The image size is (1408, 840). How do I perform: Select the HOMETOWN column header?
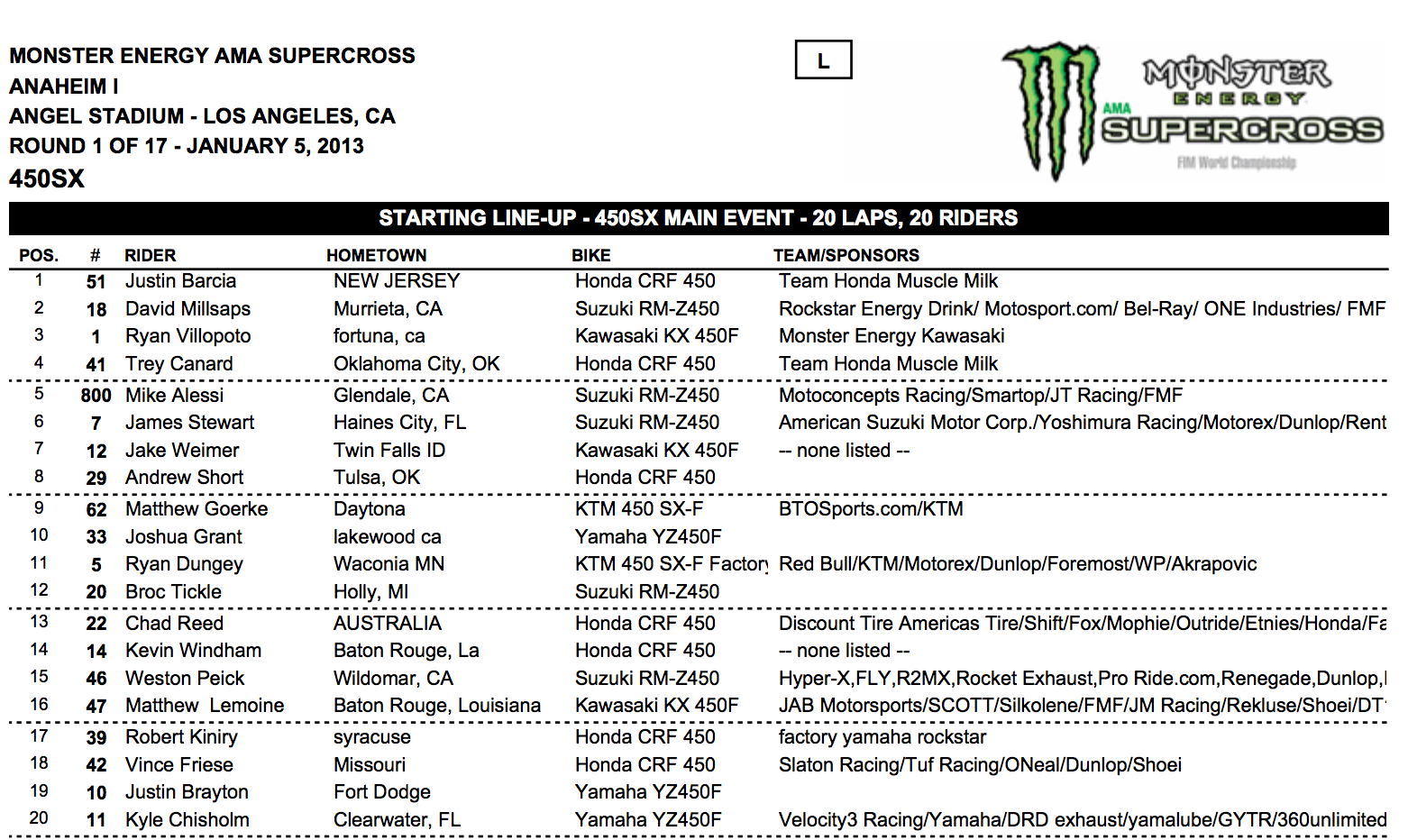pos(376,255)
